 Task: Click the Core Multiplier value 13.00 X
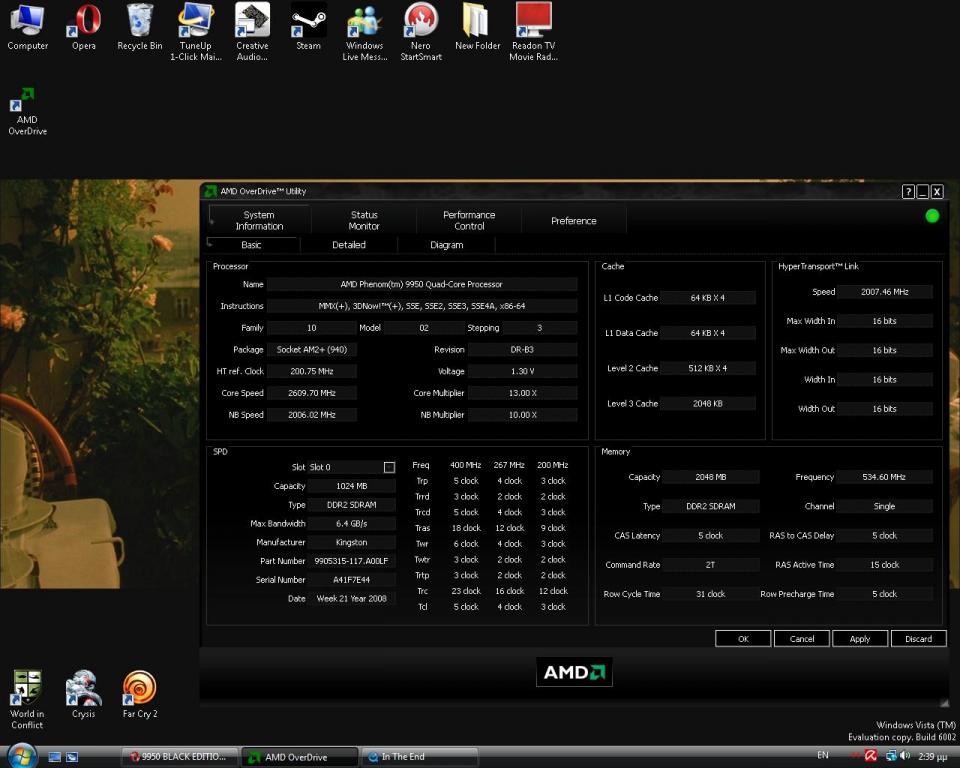coord(522,393)
